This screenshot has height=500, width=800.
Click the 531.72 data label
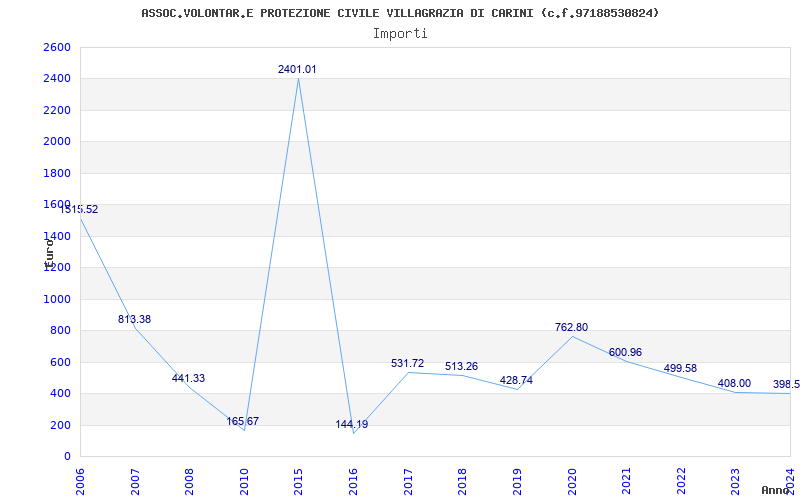point(408,364)
